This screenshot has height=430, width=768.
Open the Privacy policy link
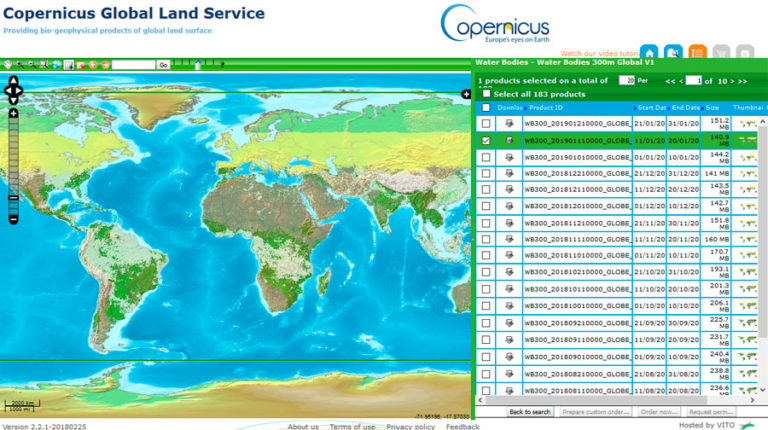[410, 427]
